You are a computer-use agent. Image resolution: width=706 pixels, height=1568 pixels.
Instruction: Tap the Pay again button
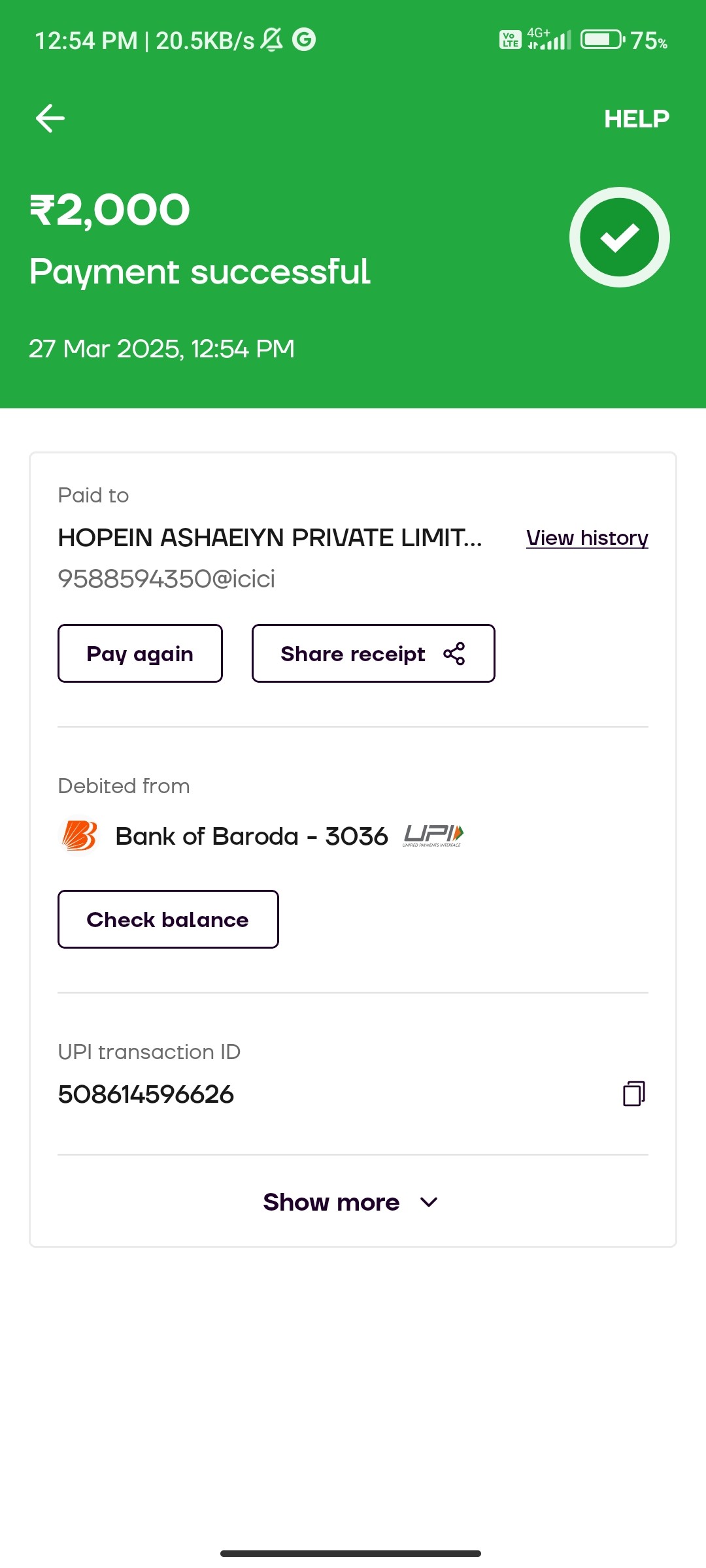pos(140,653)
